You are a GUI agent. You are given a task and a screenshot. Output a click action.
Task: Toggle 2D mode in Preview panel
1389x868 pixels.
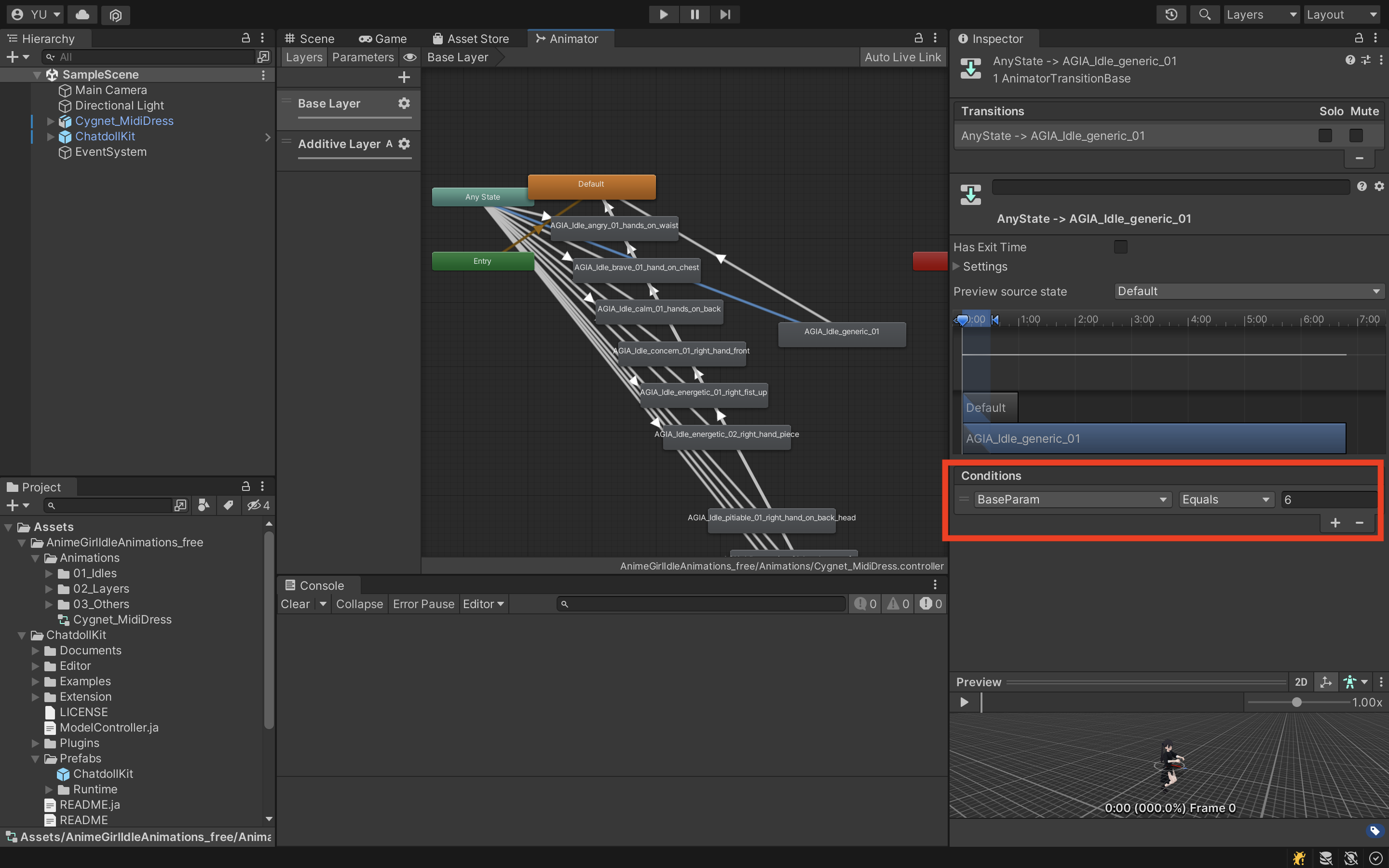[1301, 682]
